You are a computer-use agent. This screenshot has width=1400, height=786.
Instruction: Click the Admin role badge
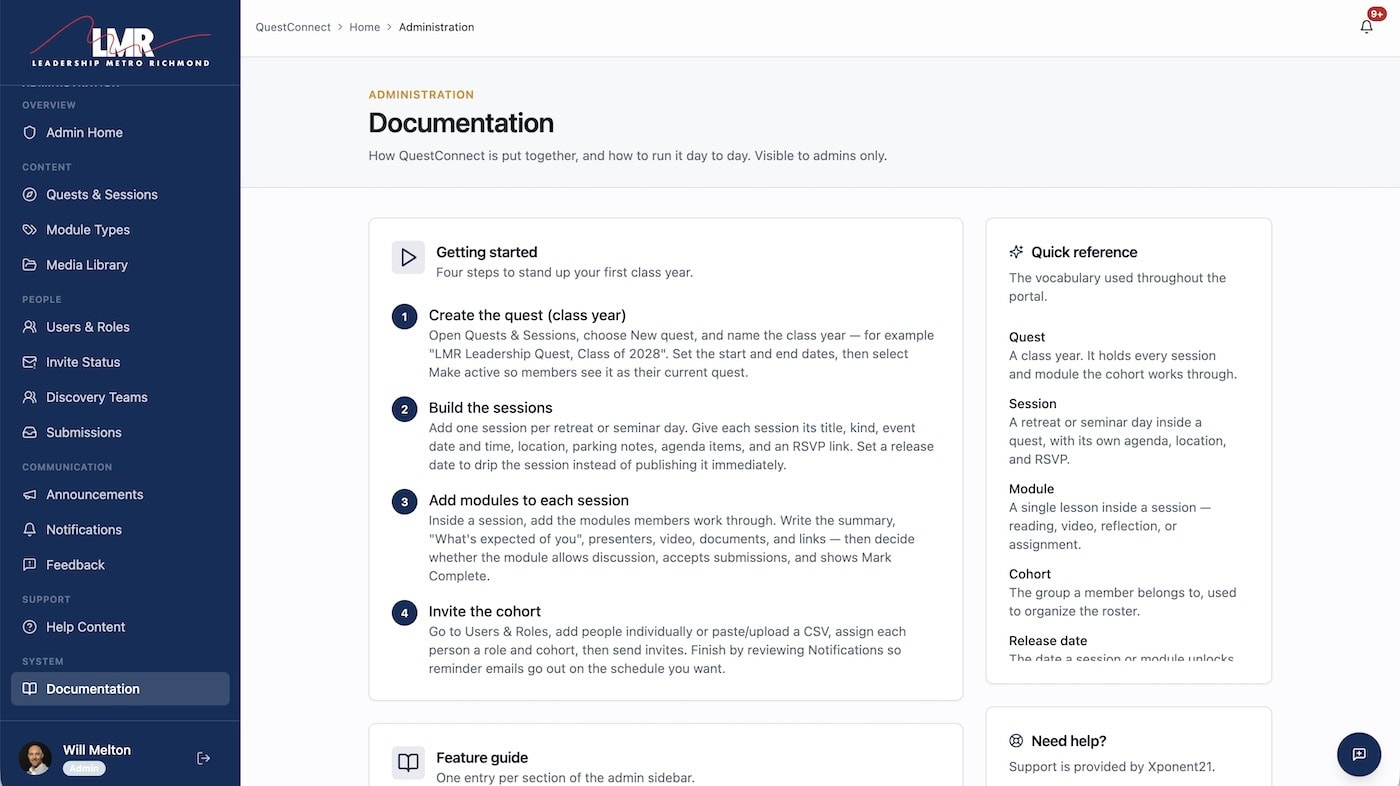click(x=84, y=768)
